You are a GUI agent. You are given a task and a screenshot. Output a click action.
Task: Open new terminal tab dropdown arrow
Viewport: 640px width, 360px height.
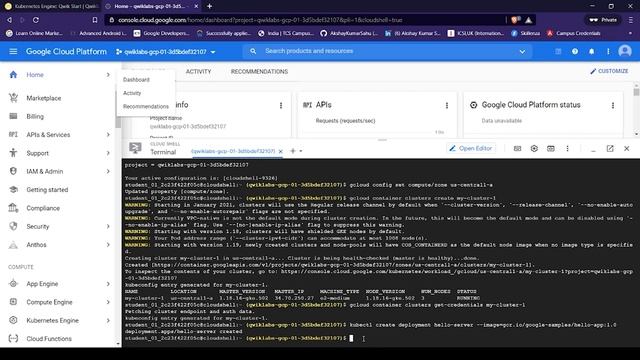click(301, 151)
